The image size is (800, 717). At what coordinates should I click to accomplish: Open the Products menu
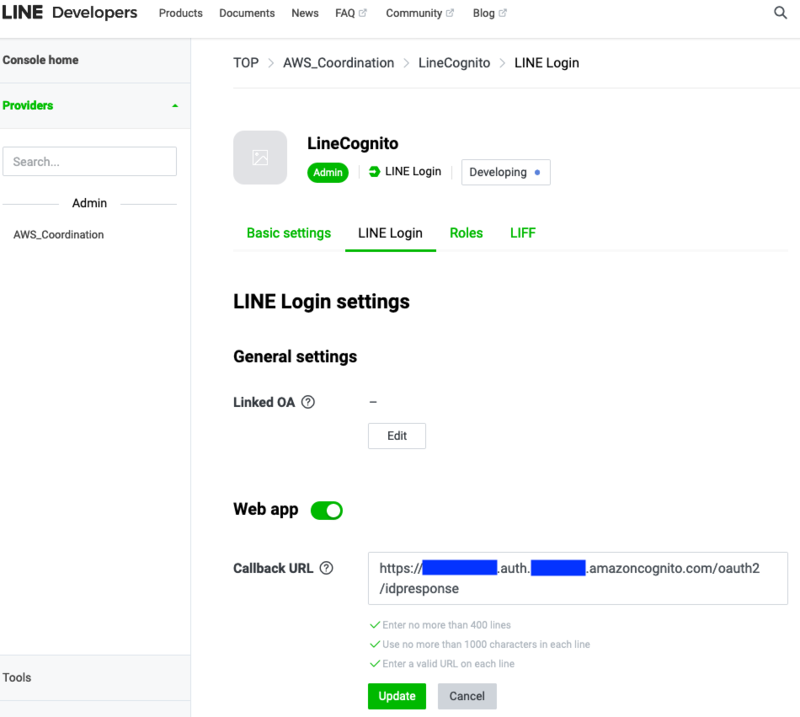point(181,13)
